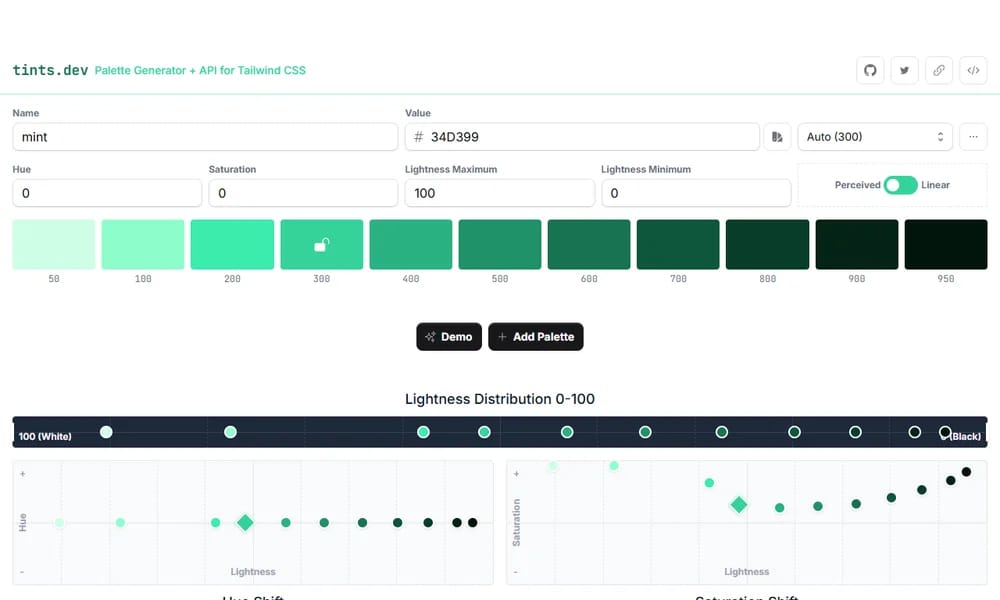
Task: Focus the Lightness Maximum field
Action: click(500, 193)
